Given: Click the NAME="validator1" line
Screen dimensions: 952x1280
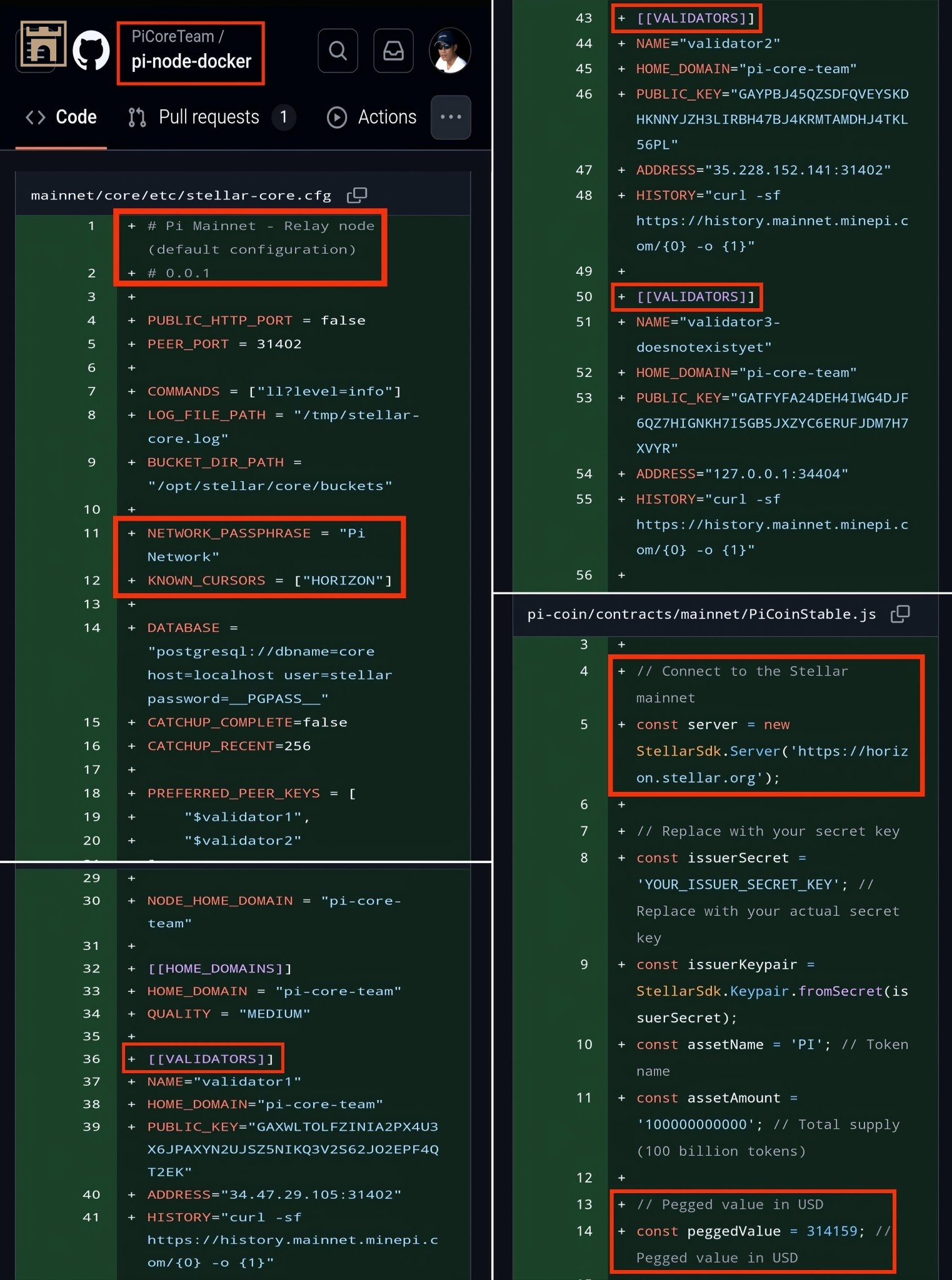Looking at the screenshot, I should [x=224, y=1081].
